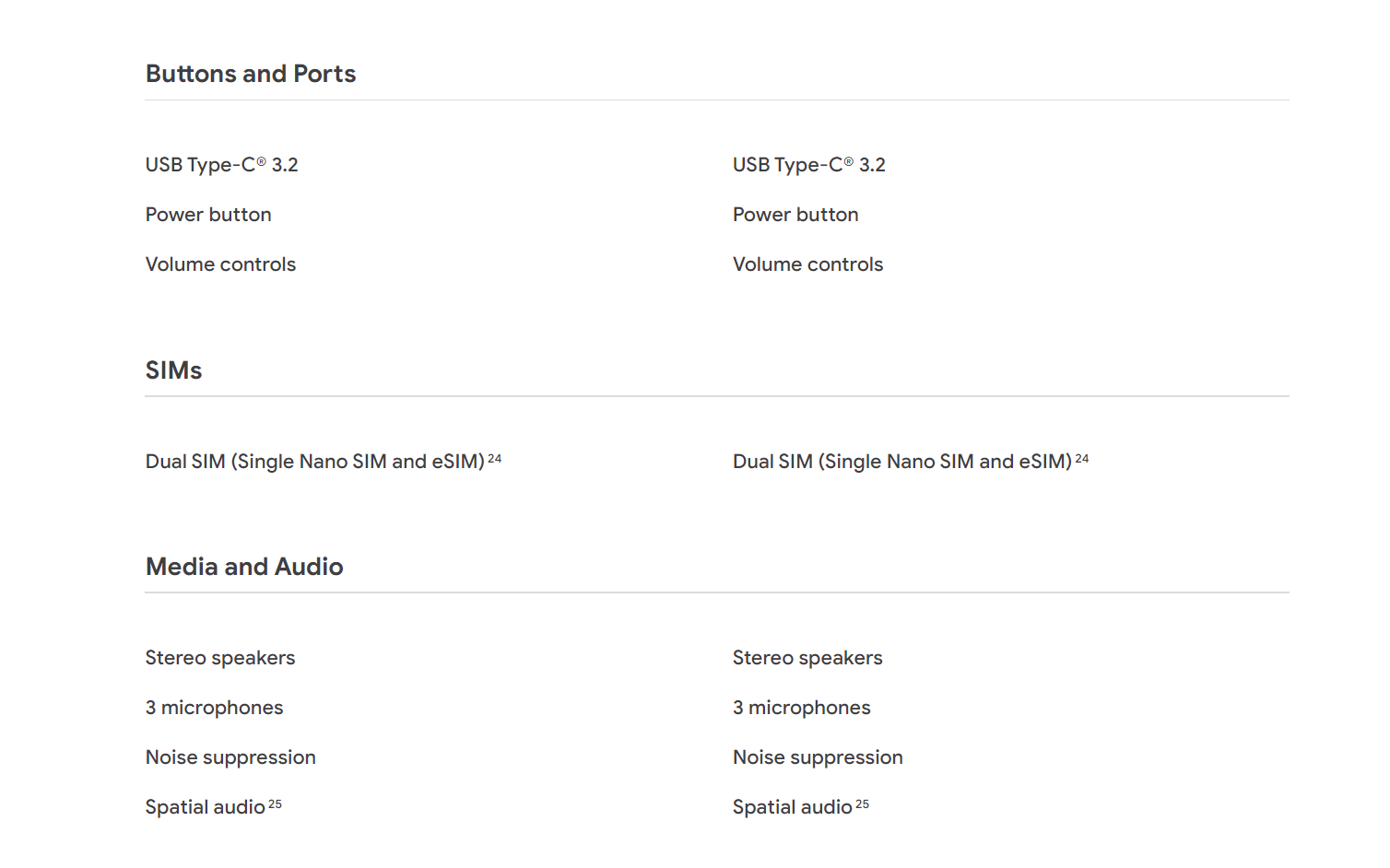Click left column Power button text
Image resolution: width=1390 pixels, height=868 pixels.
point(208,215)
